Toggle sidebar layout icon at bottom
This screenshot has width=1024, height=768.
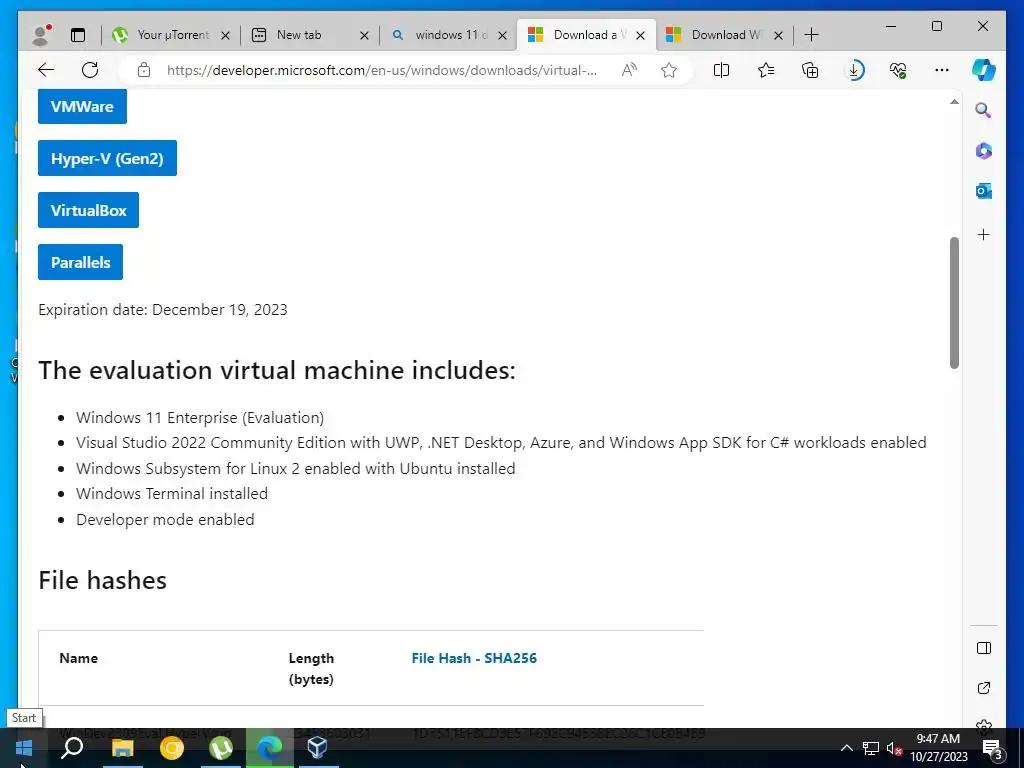pos(984,648)
